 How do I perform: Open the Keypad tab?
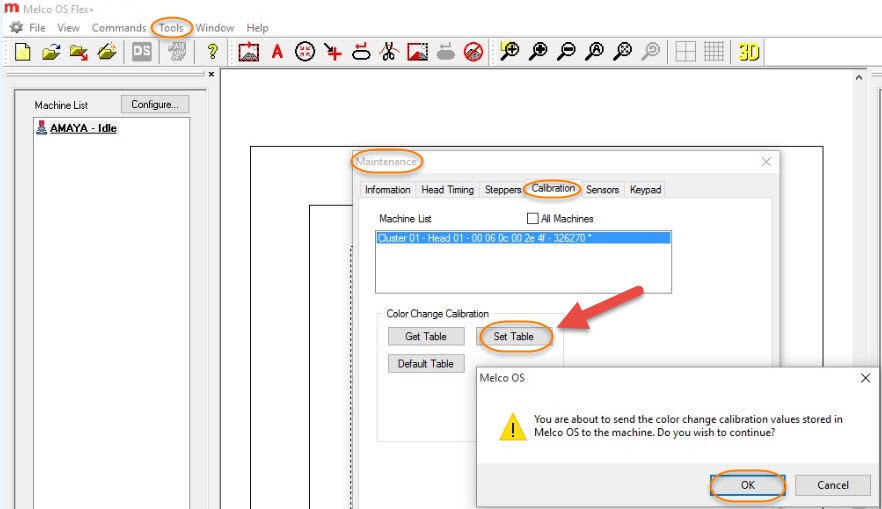[x=645, y=189]
